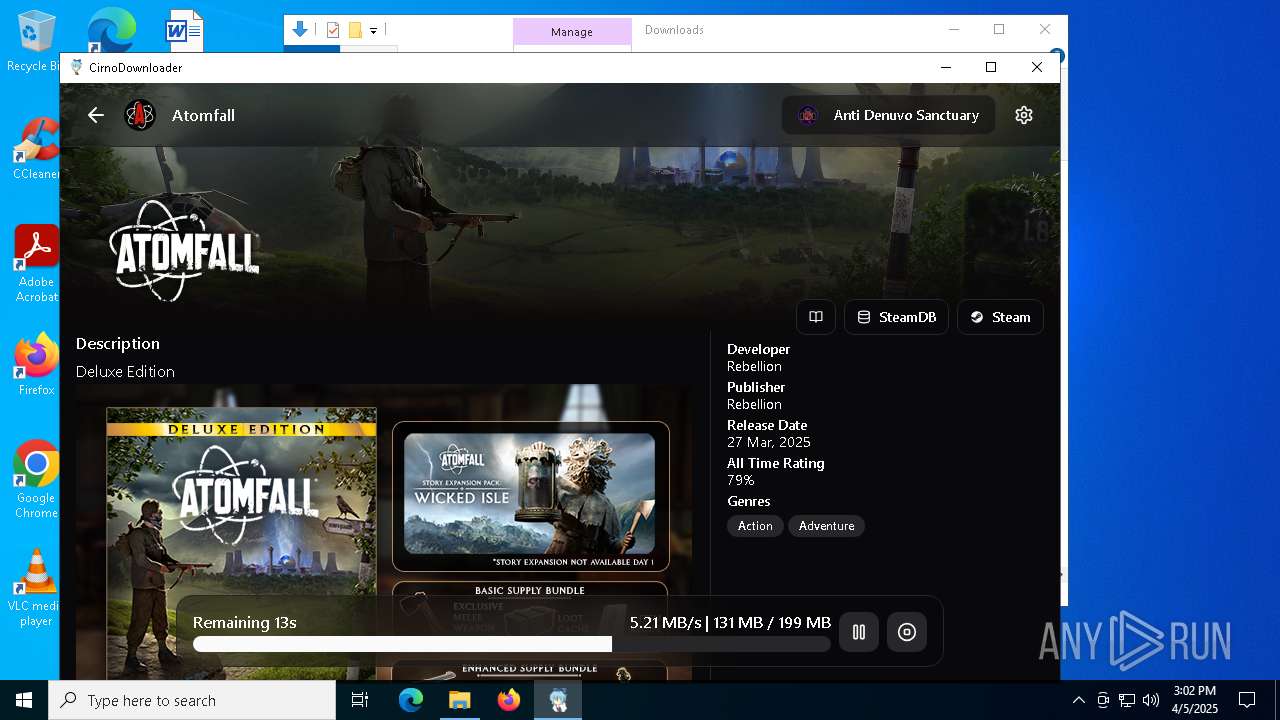
Task: Expand quick access toolbar dropdown in Downloads window
Action: click(373, 31)
